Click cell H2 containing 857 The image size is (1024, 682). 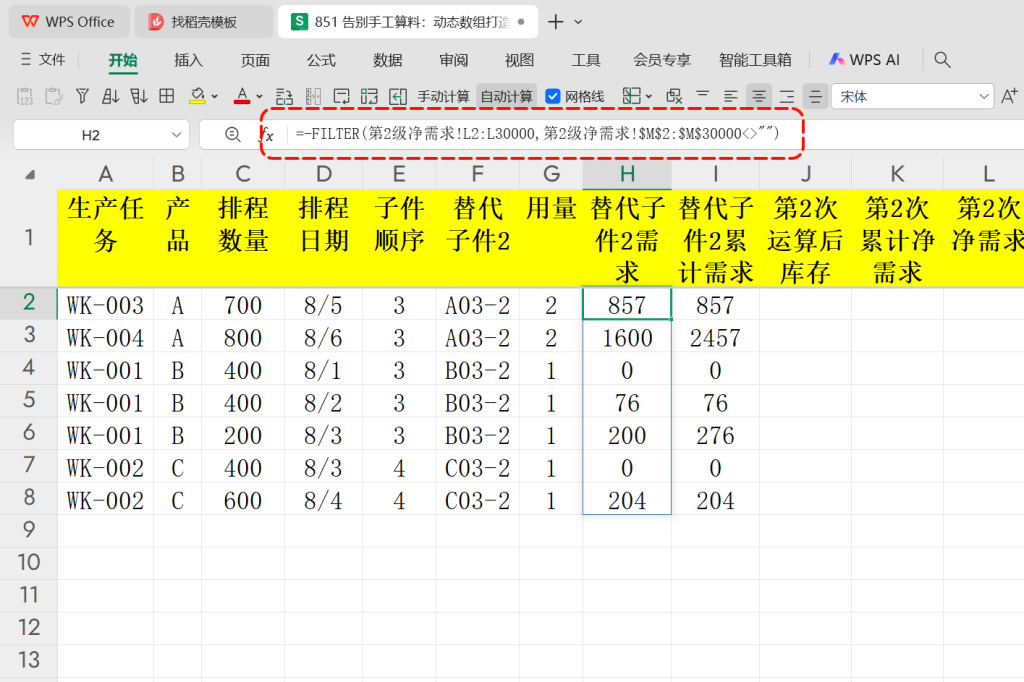click(627, 304)
